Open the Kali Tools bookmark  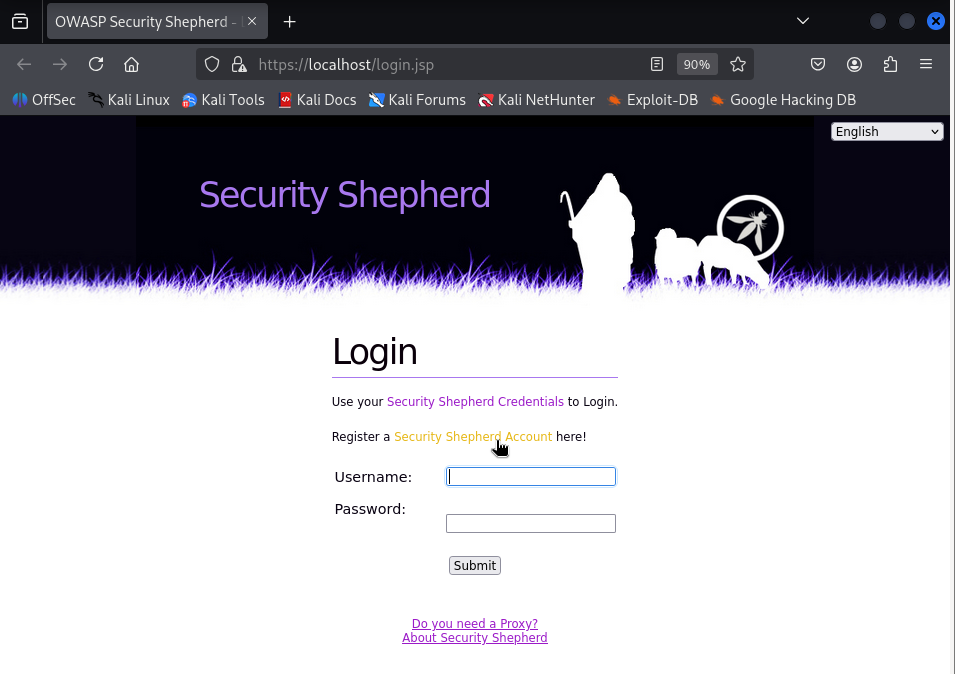[224, 100]
